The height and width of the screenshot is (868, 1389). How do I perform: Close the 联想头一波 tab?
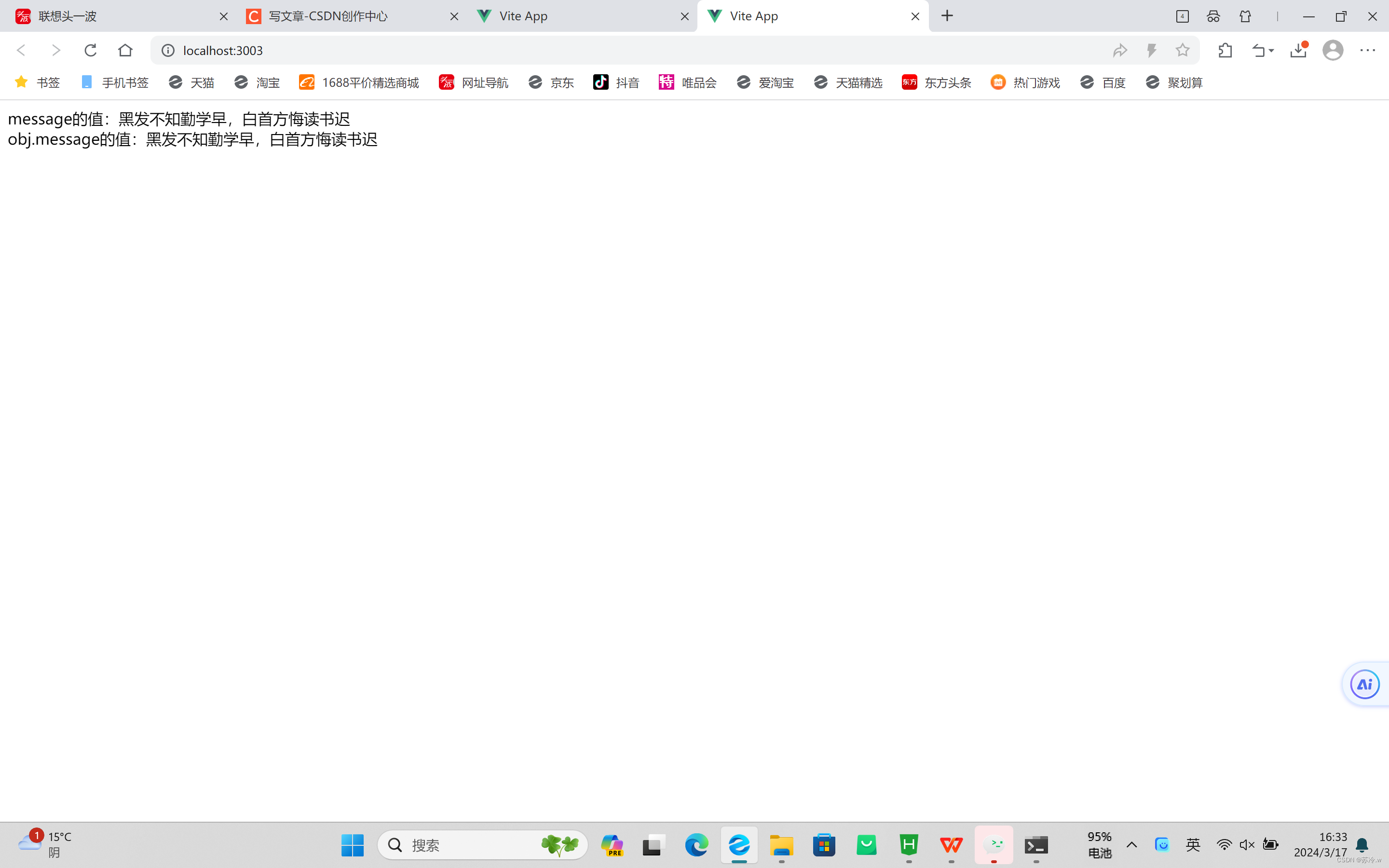tap(224, 17)
